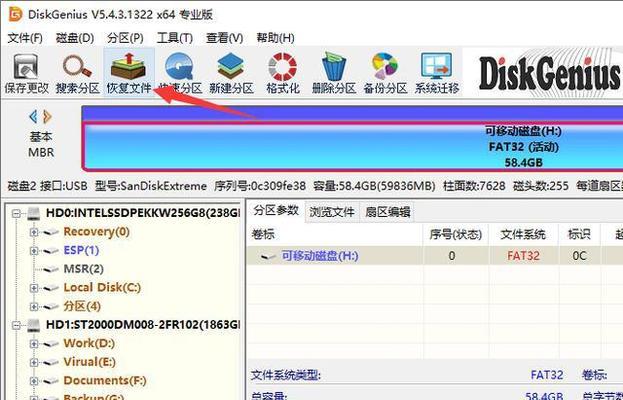Launch the 恢复文件 file recovery tool
This screenshot has width=623, height=400.
129,74
